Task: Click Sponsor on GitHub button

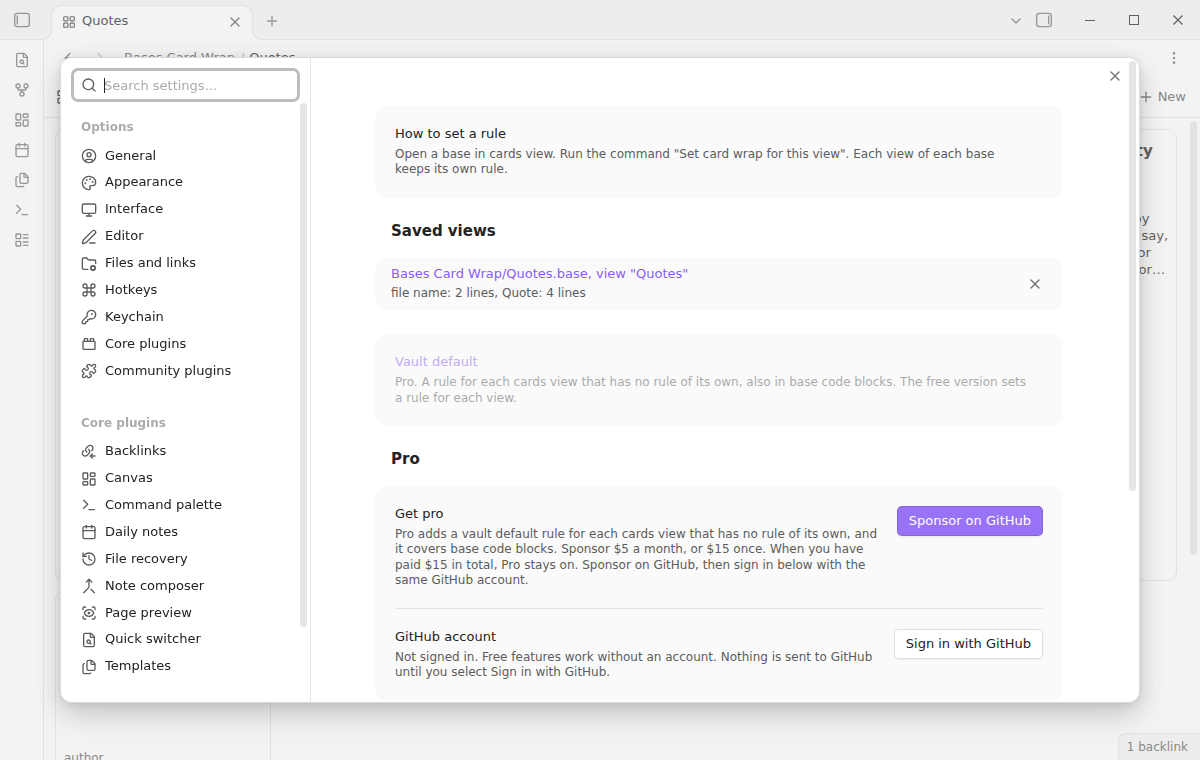Action: [x=970, y=521]
